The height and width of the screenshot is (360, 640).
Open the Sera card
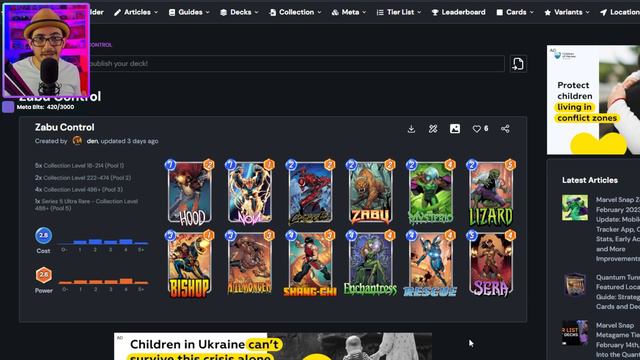tap(491, 264)
